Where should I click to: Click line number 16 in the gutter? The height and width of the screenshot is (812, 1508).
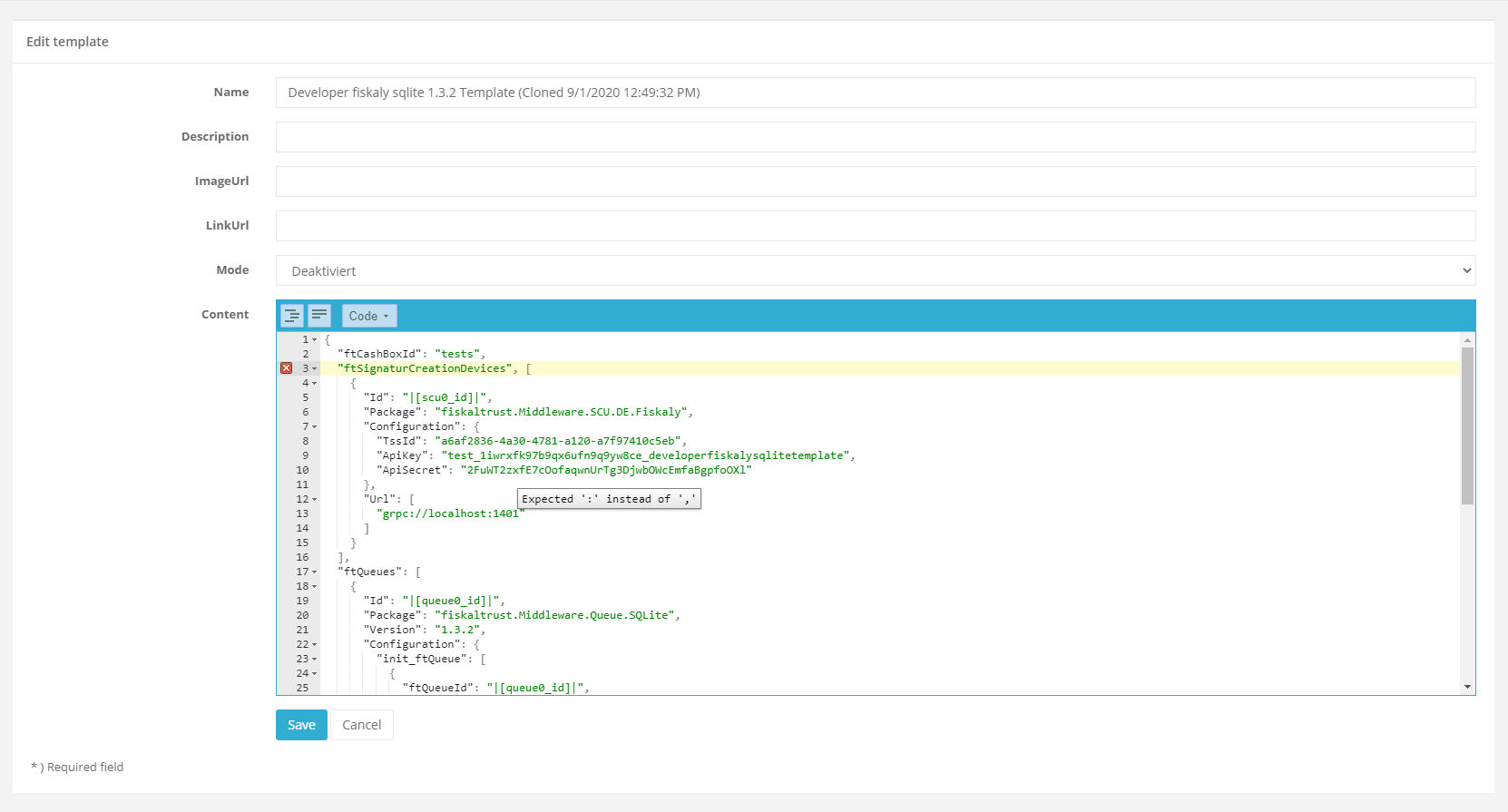click(302, 557)
